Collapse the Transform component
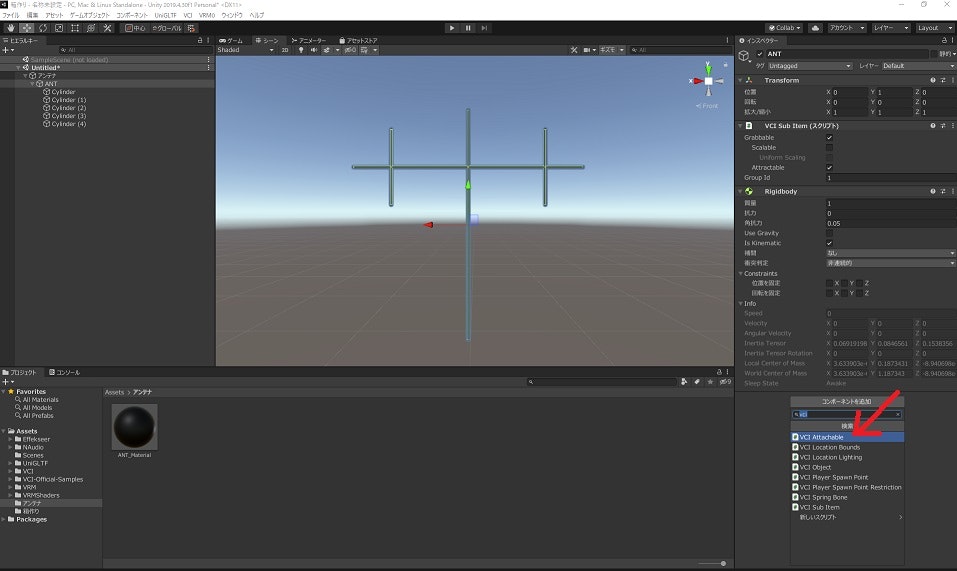This screenshot has width=957, height=571. (740, 81)
